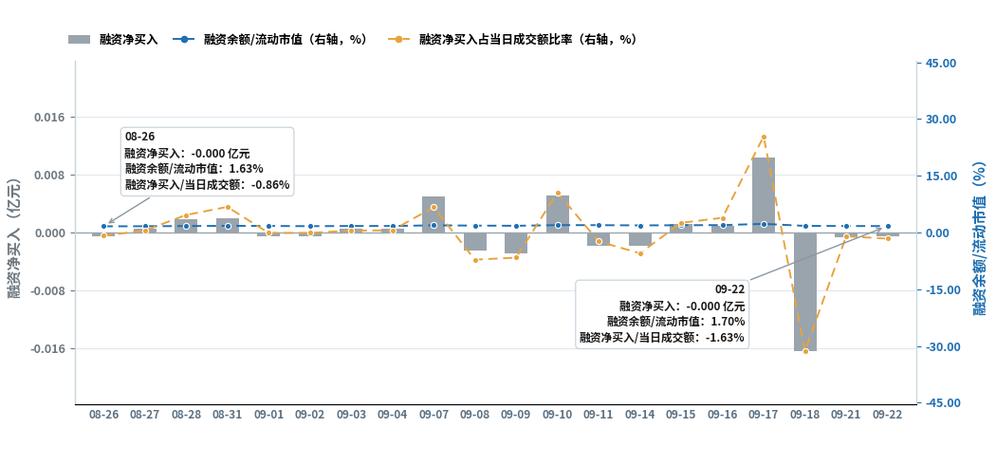The image size is (996, 465).
Task: Click the 08-31 x-axis label
Action: point(227,414)
